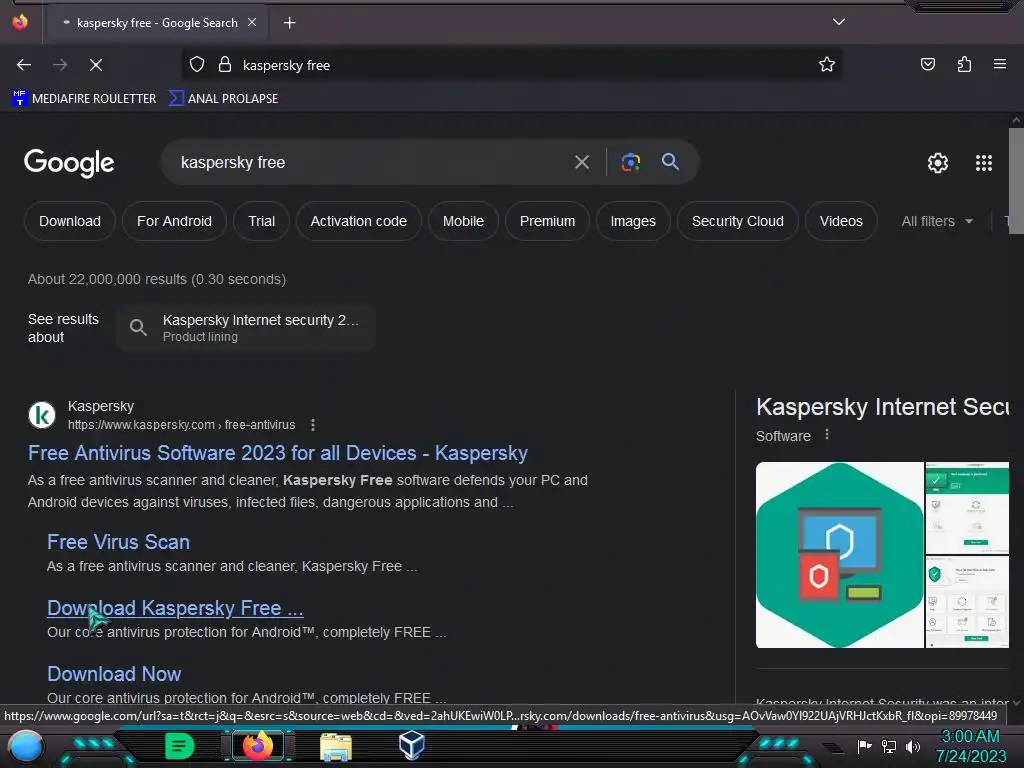Submit search with magnifier icon

pyautogui.click(x=670, y=161)
